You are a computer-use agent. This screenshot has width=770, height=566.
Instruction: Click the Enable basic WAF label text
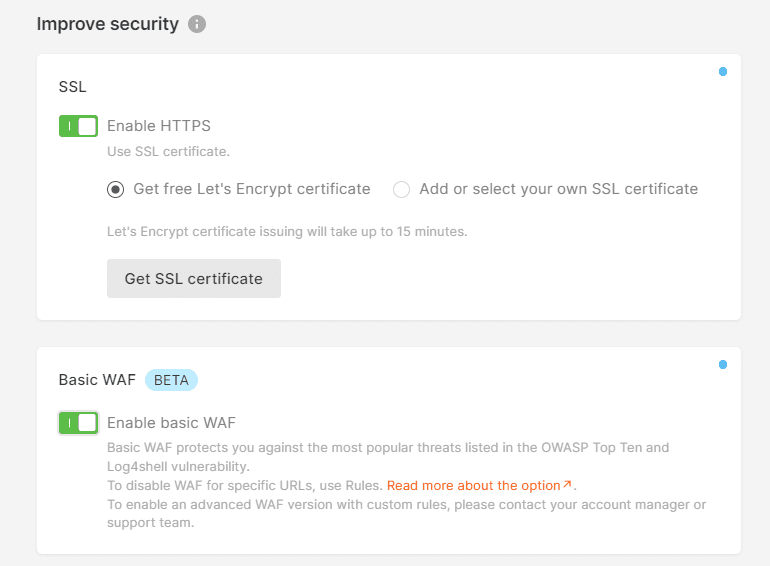tap(171, 422)
